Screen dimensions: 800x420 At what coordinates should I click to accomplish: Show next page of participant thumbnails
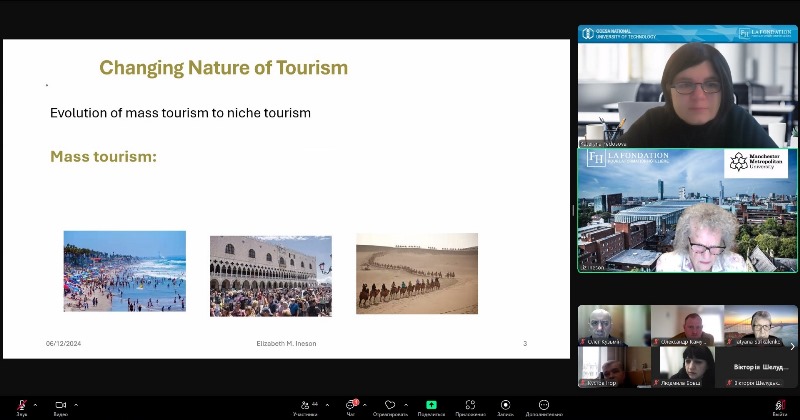tap(792, 347)
